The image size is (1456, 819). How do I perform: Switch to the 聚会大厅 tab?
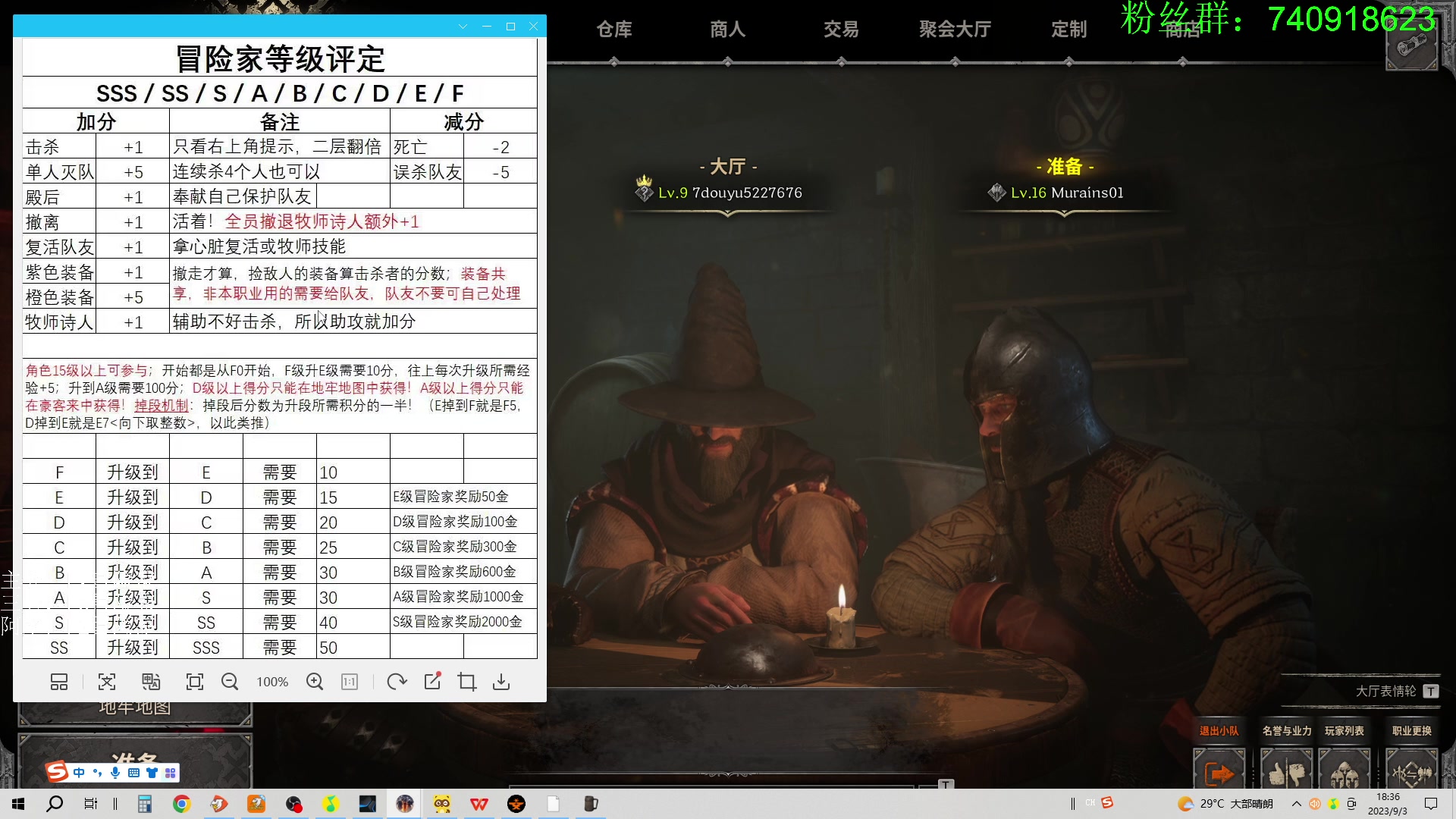pos(955,30)
